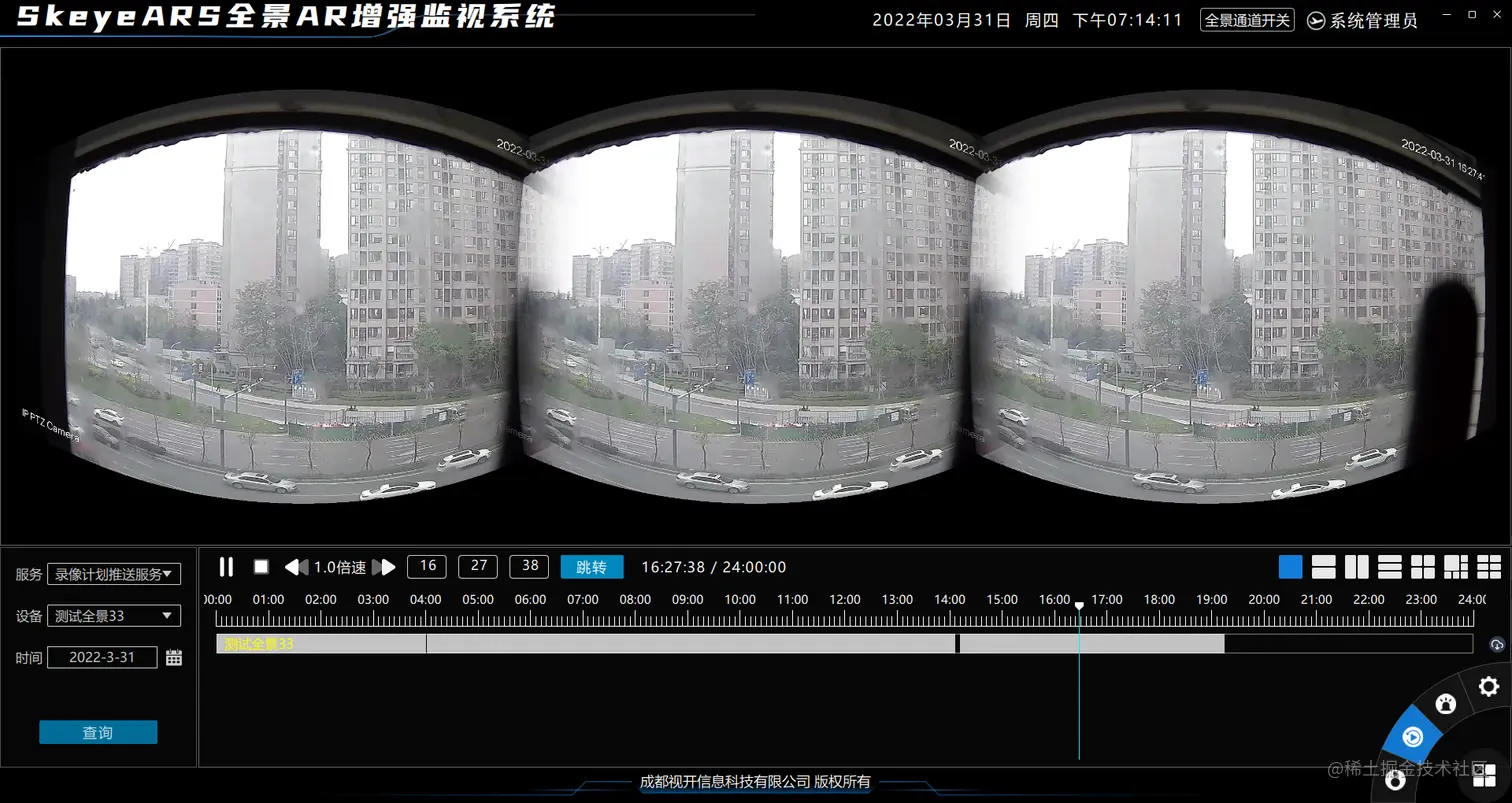Click the 时间 date field 2022-3-31
1512x803 pixels.
click(x=102, y=657)
